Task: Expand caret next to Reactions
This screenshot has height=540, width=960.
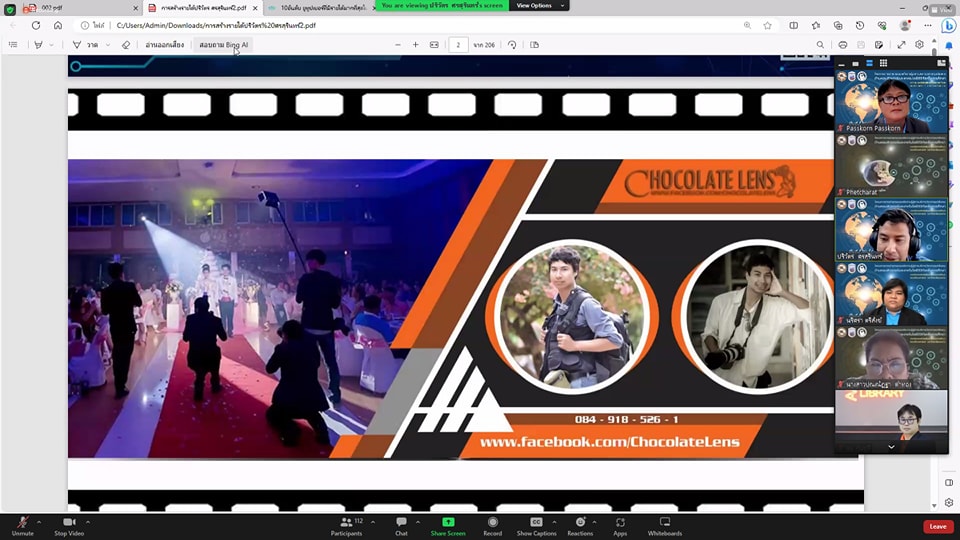Action: (x=594, y=522)
